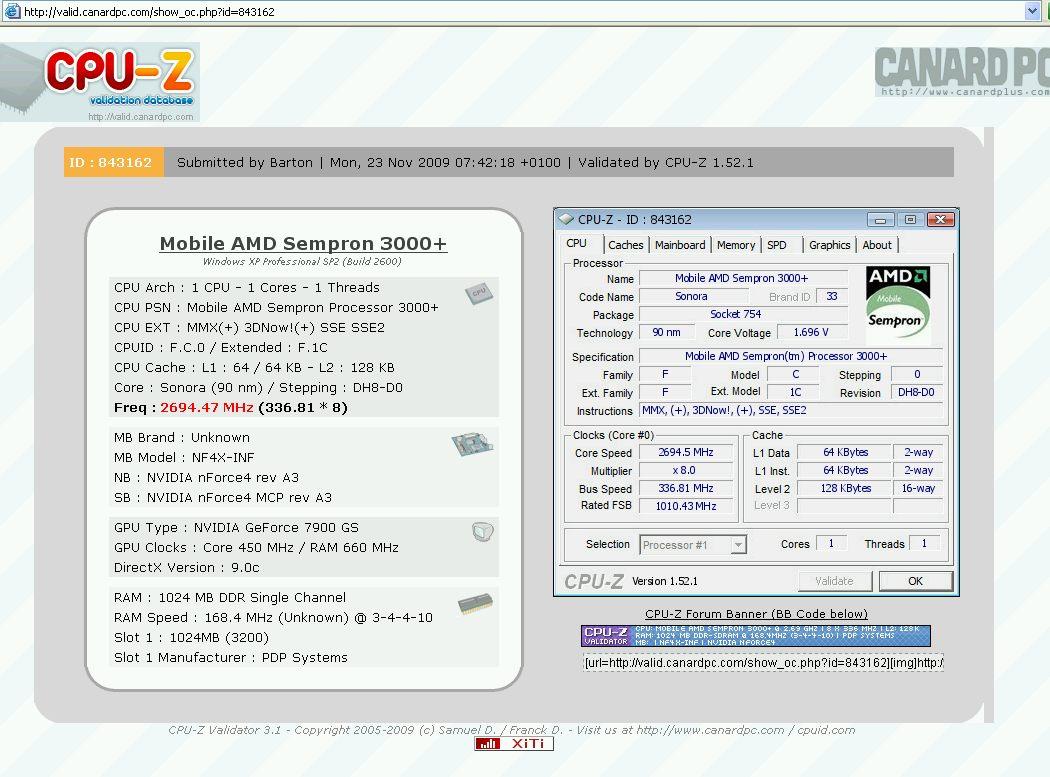The width and height of the screenshot is (1050, 777).
Task: Click the Specification field value
Action: tap(791, 356)
